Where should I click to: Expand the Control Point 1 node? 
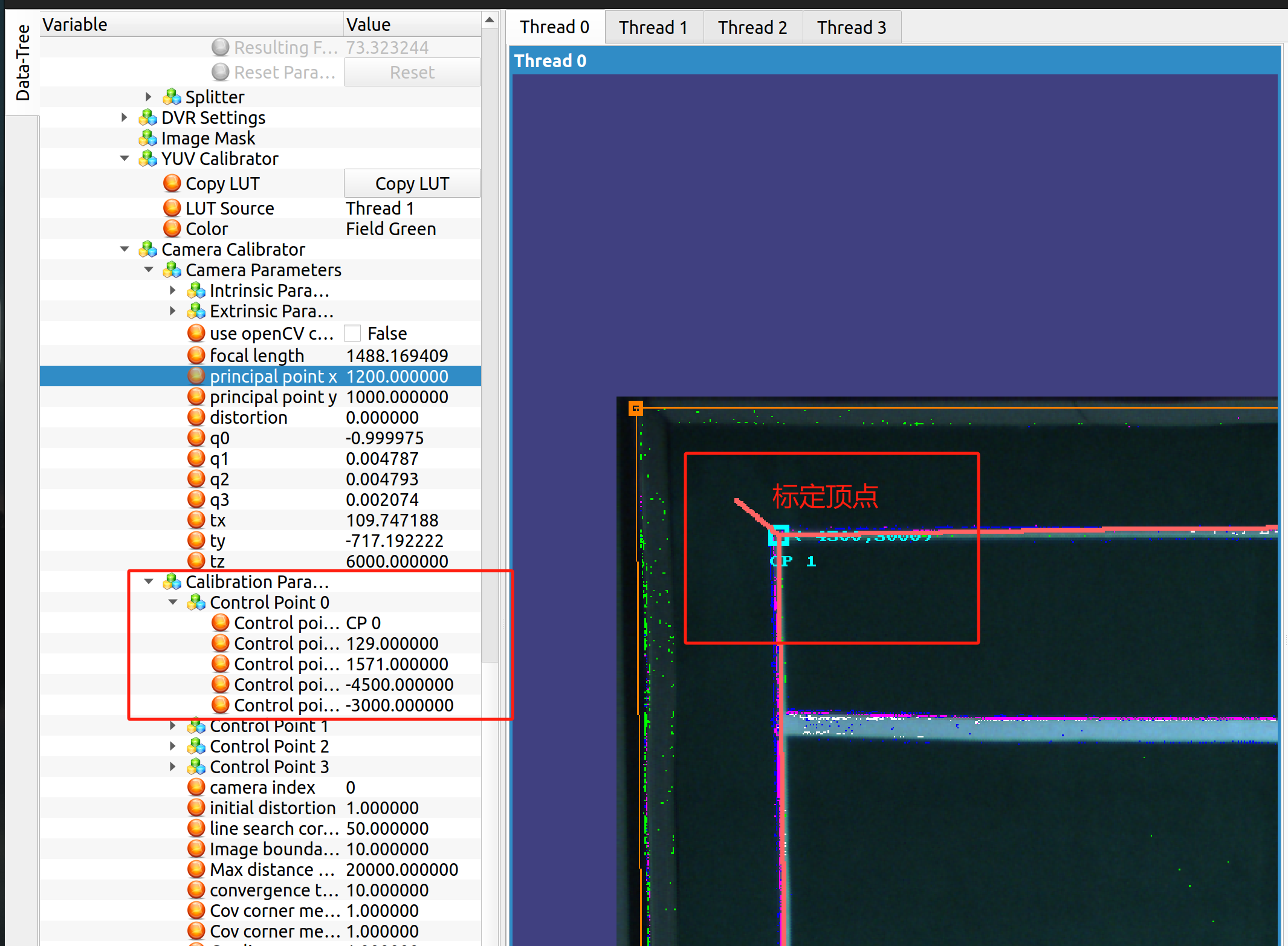173,725
